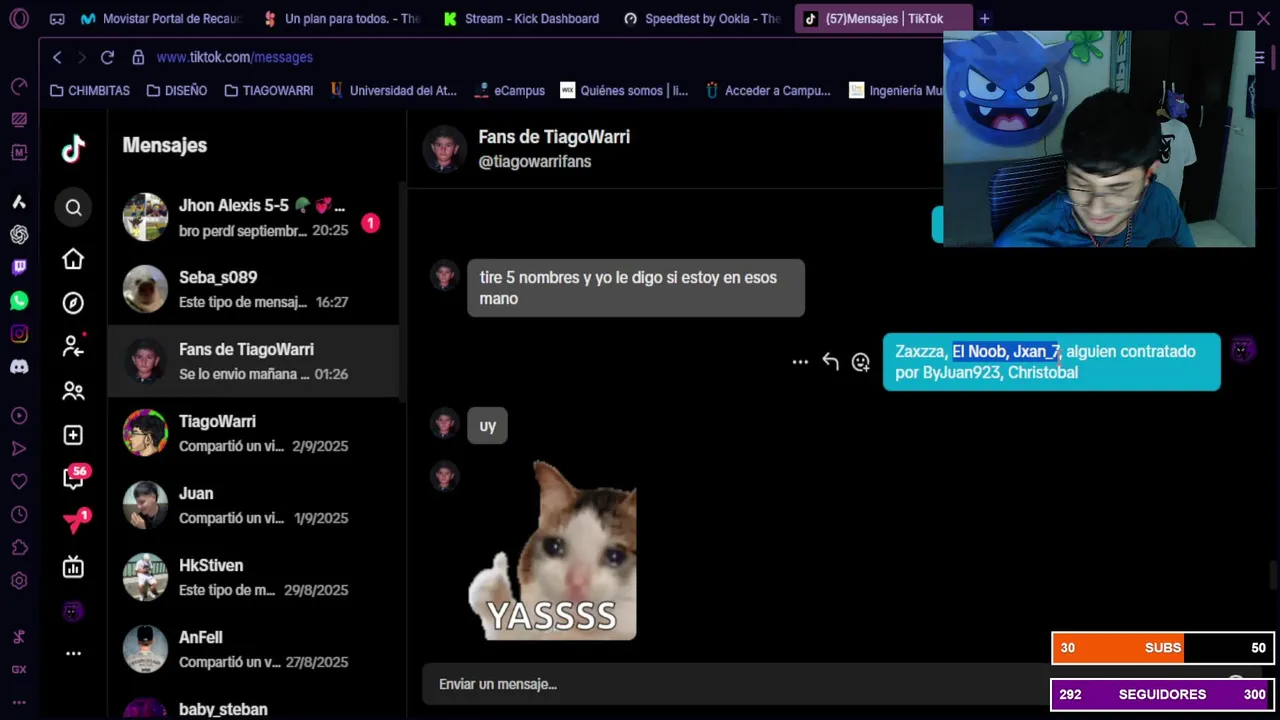This screenshot has width=1280, height=720.
Task: Switch to Stream - Kick Dashboard tab
Action: pyautogui.click(x=522, y=18)
